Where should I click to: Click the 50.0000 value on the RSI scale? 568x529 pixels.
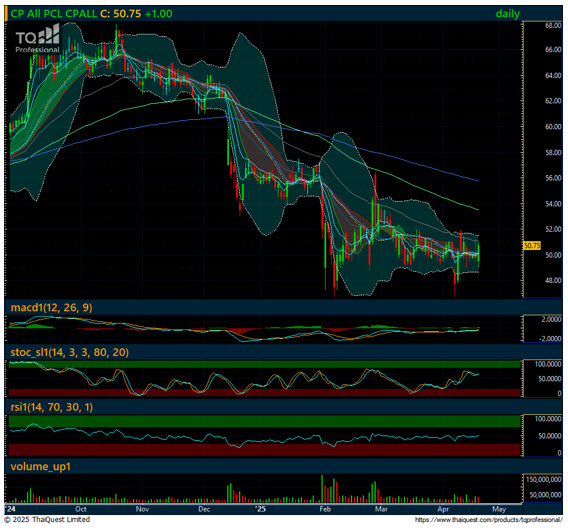550,436
